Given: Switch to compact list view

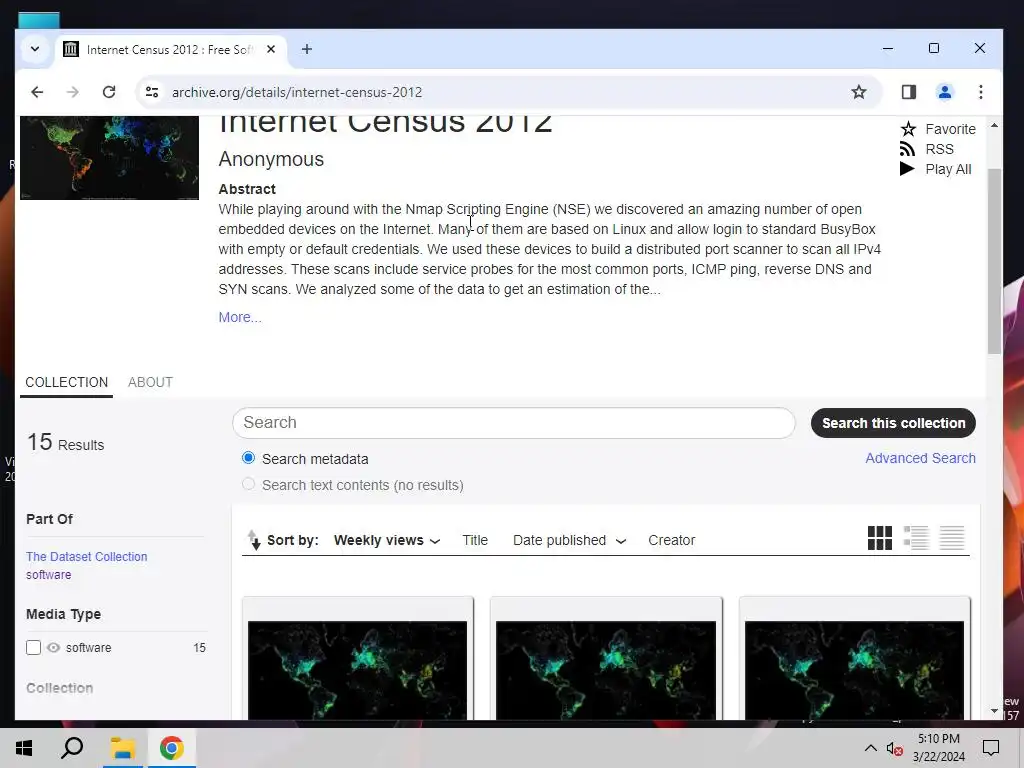Looking at the screenshot, I should coord(952,538).
